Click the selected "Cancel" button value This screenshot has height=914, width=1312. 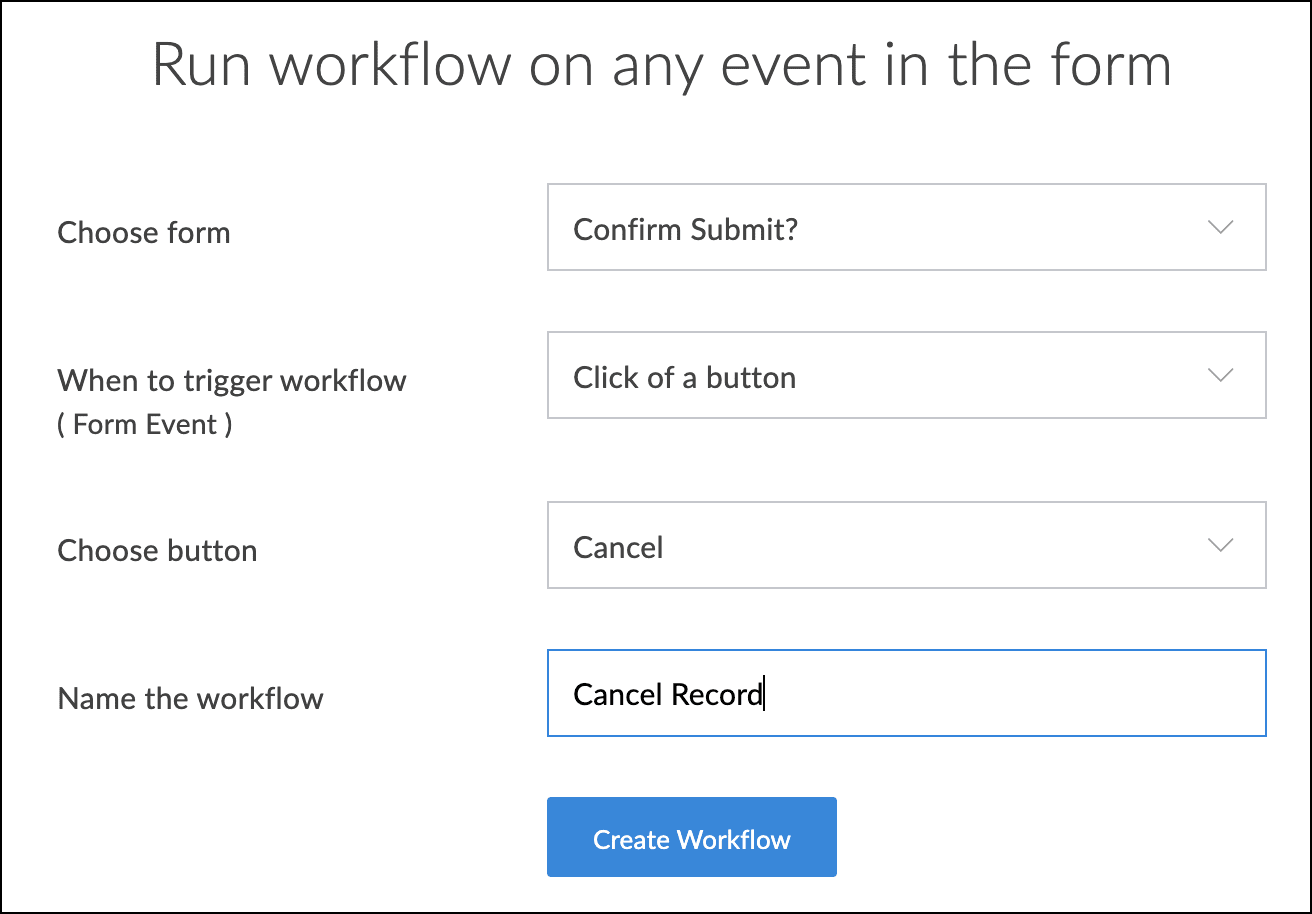coord(618,548)
